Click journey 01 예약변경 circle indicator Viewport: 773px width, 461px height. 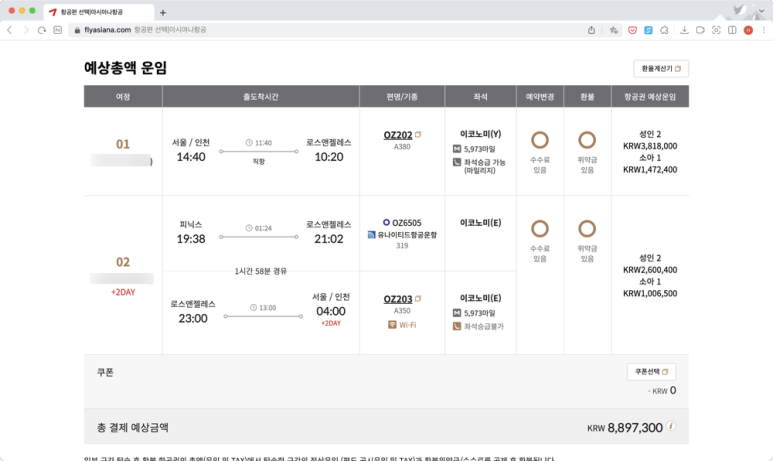[540, 140]
